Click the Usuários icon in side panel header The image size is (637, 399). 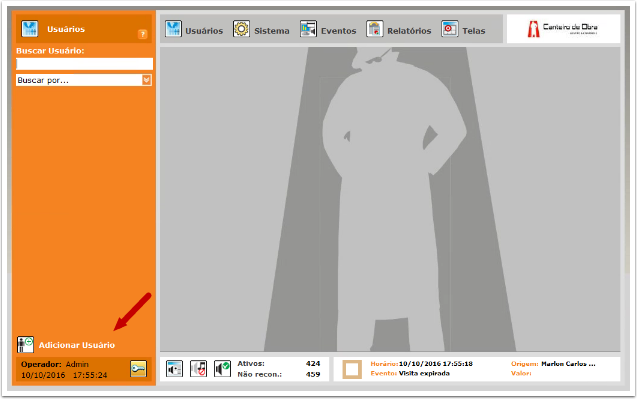[x=30, y=29]
